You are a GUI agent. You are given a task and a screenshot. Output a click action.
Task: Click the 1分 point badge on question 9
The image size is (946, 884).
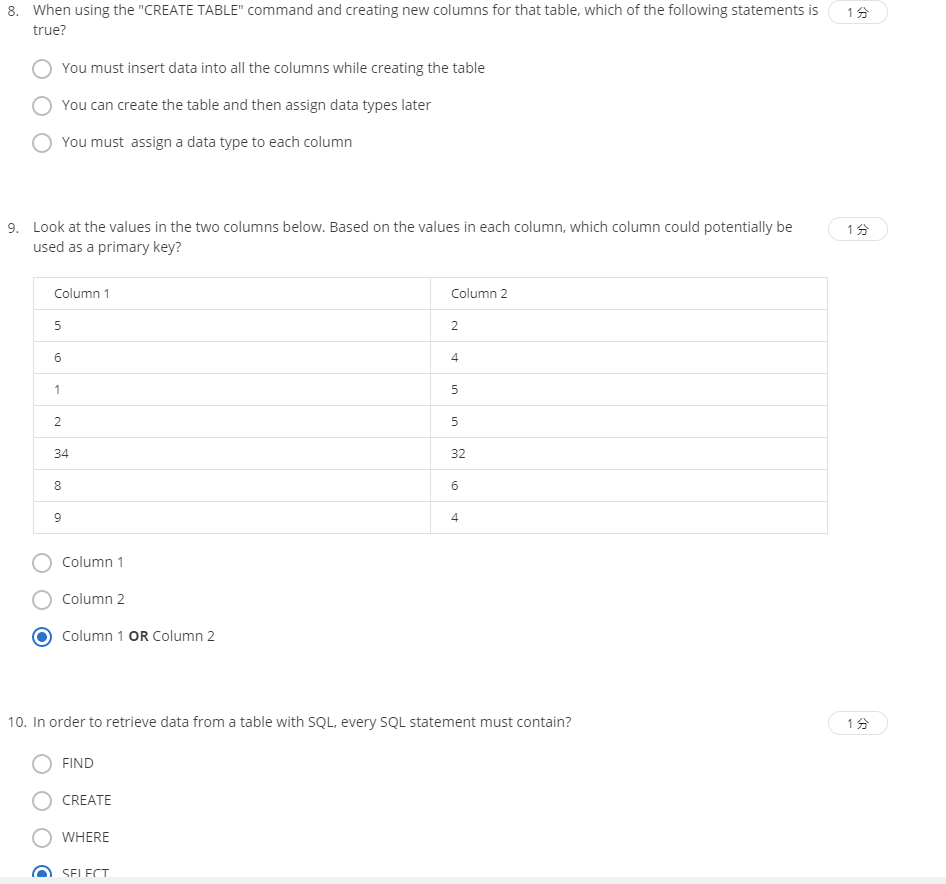click(857, 229)
